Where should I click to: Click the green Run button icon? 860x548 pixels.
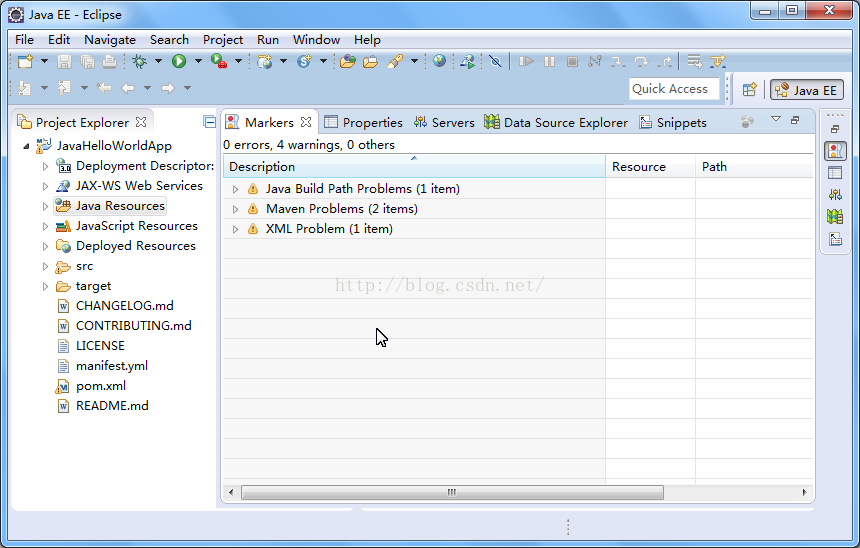point(179,61)
